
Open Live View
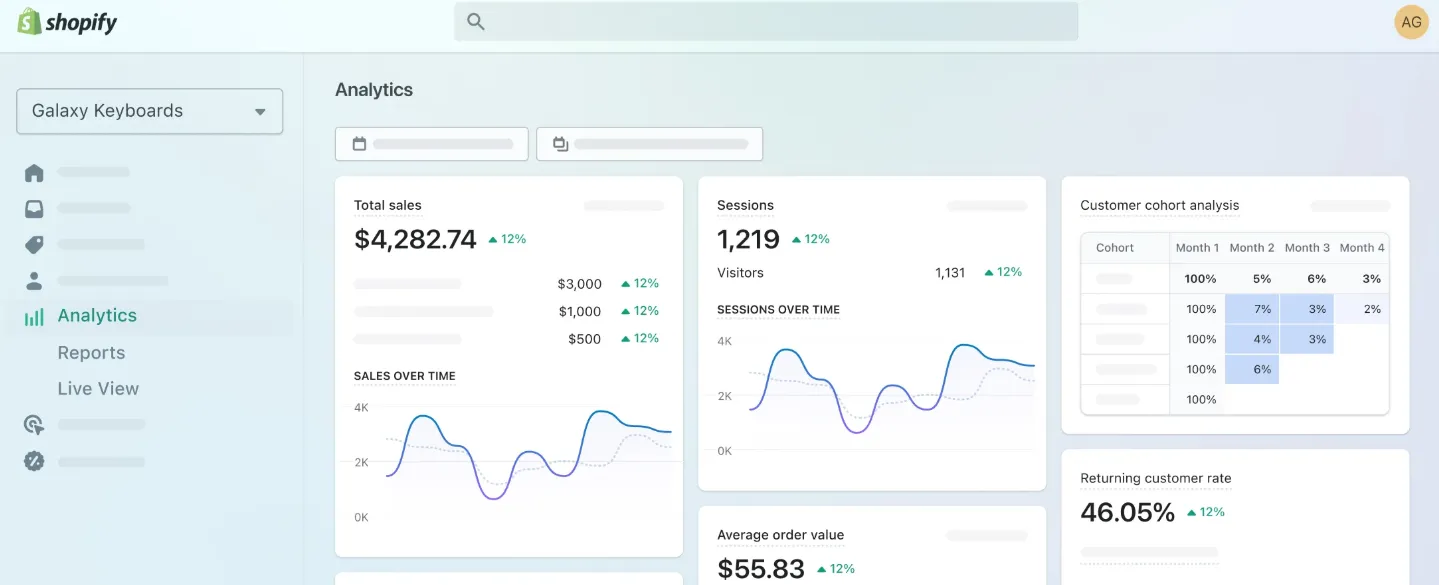pyautogui.click(x=98, y=388)
